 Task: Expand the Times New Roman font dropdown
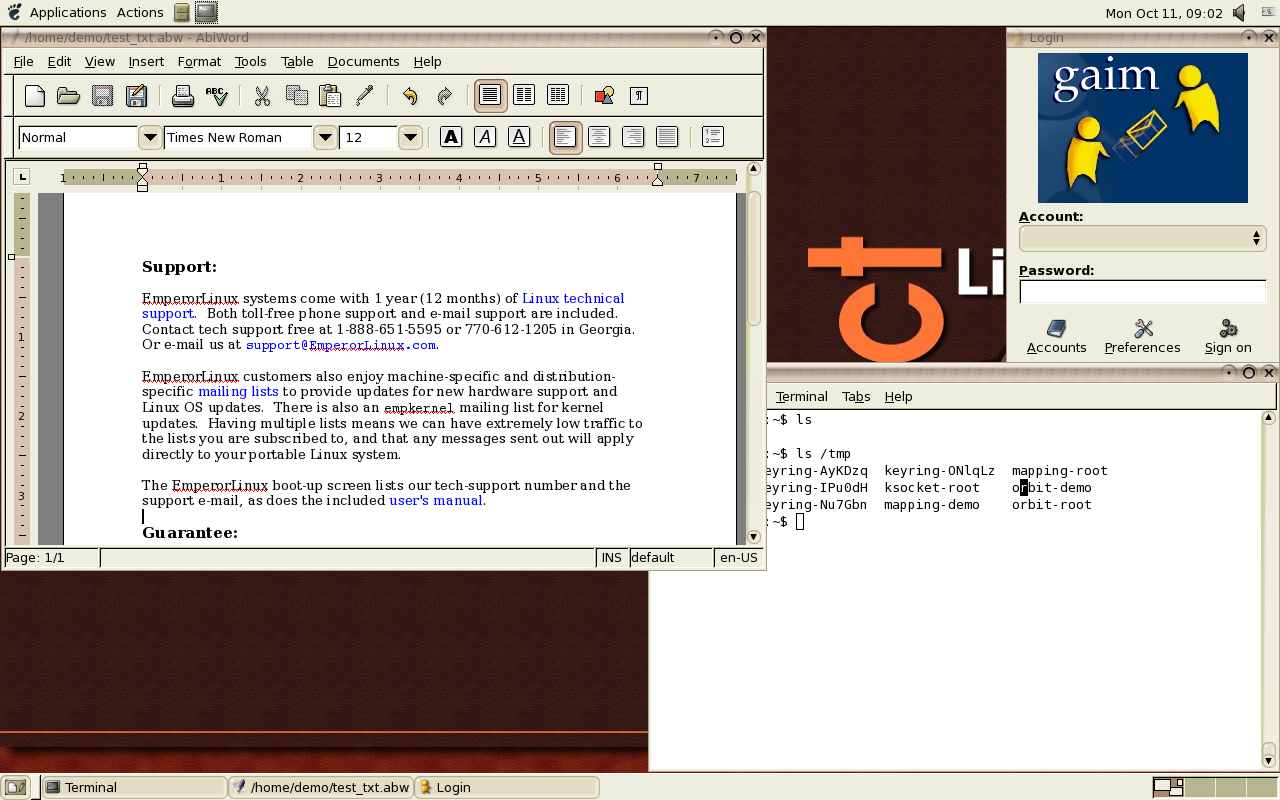[x=325, y=137]
